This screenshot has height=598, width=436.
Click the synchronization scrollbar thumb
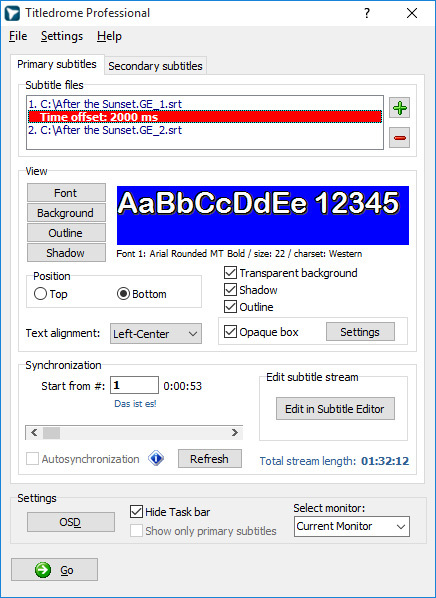coord(51,432)
